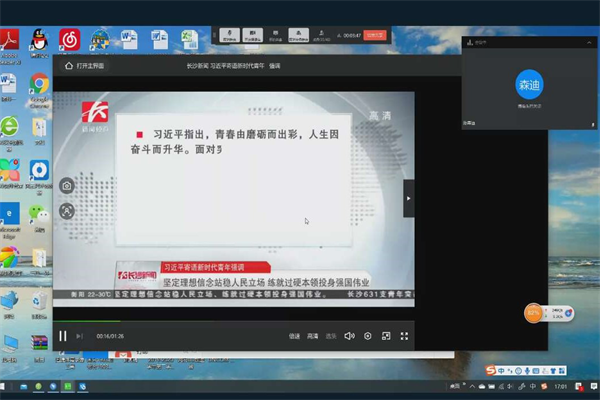
Task: Open NetEase Cloud Music desktop icon
Action: 70,40
